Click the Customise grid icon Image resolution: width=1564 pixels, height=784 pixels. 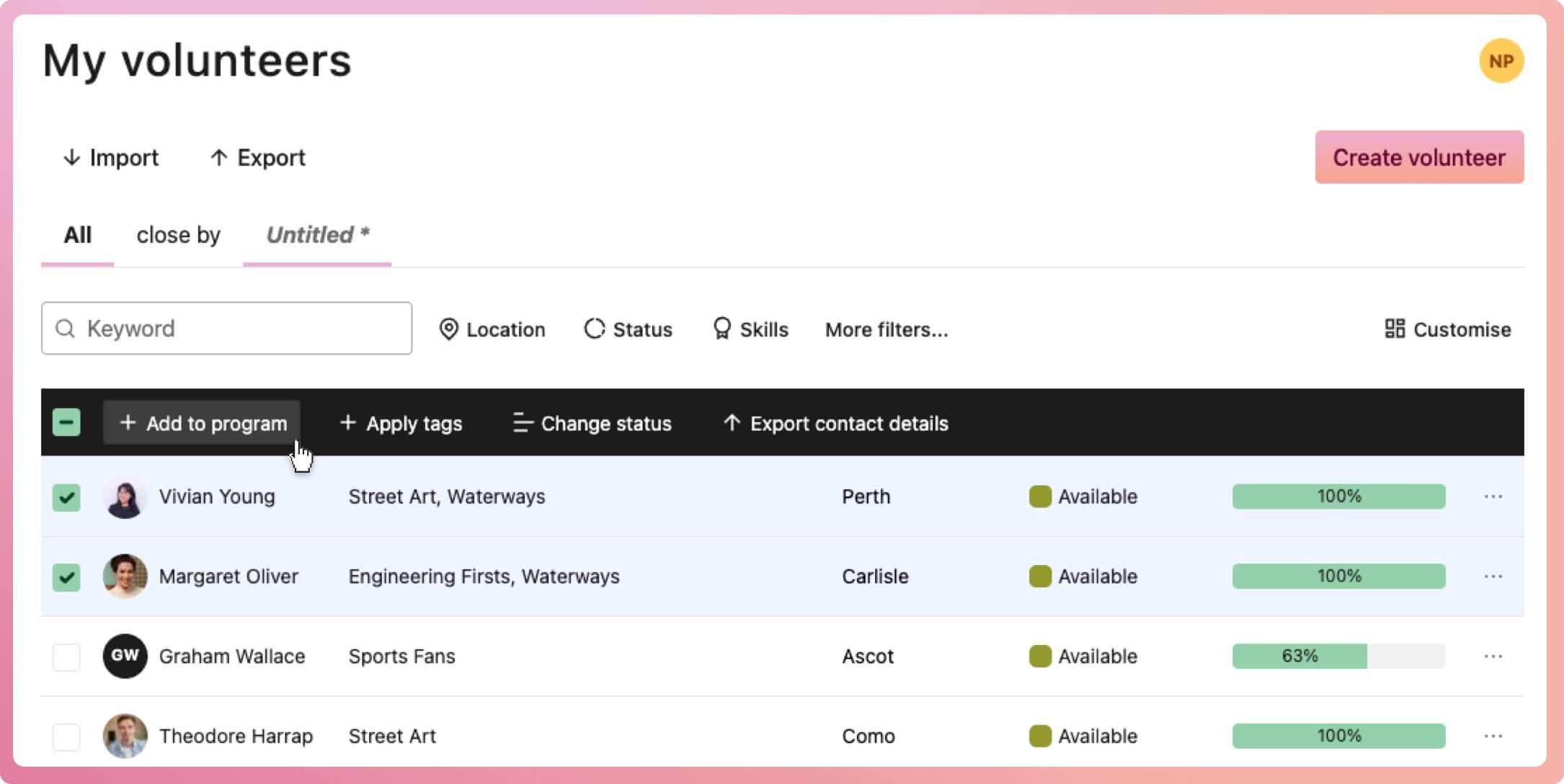click(x=1395, y=329)
